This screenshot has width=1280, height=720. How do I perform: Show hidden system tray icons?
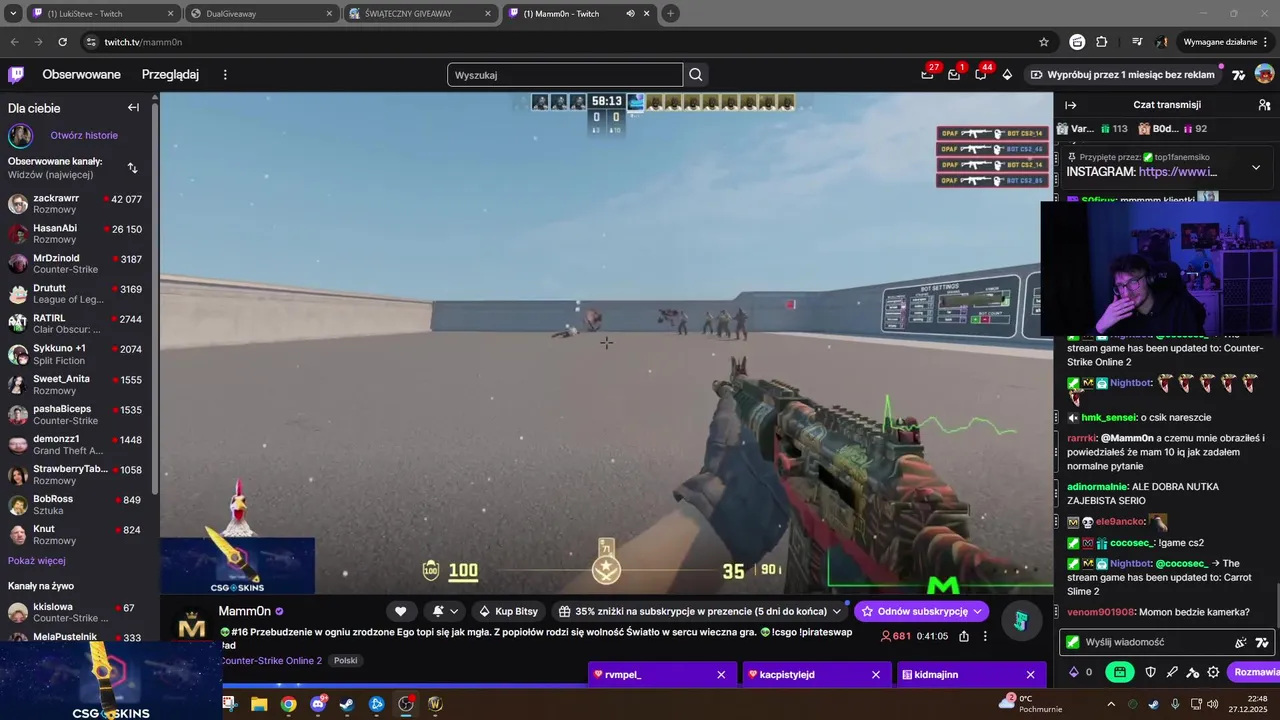(1110, 704)
